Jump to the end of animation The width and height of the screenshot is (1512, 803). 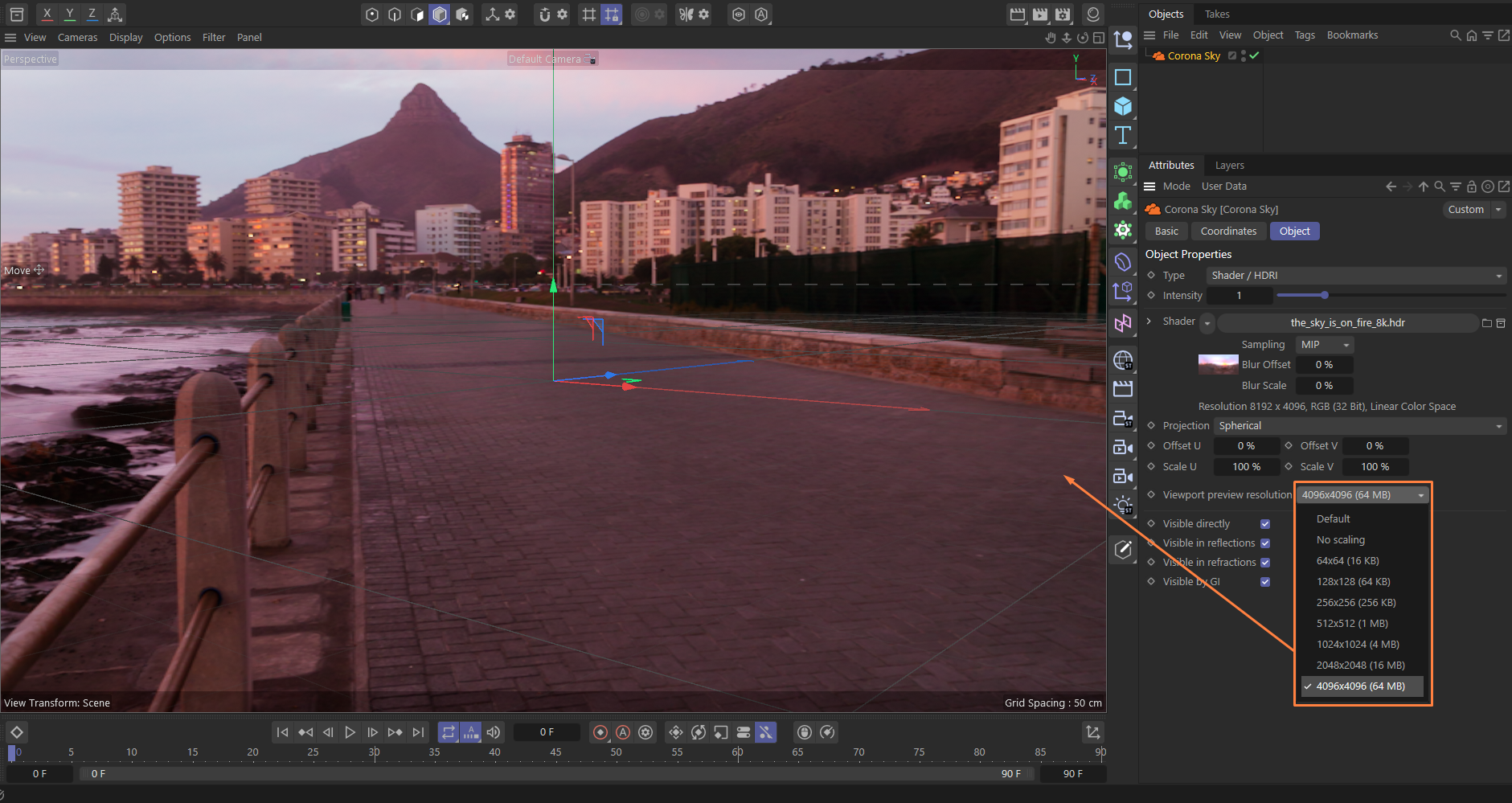pos(418,732)
